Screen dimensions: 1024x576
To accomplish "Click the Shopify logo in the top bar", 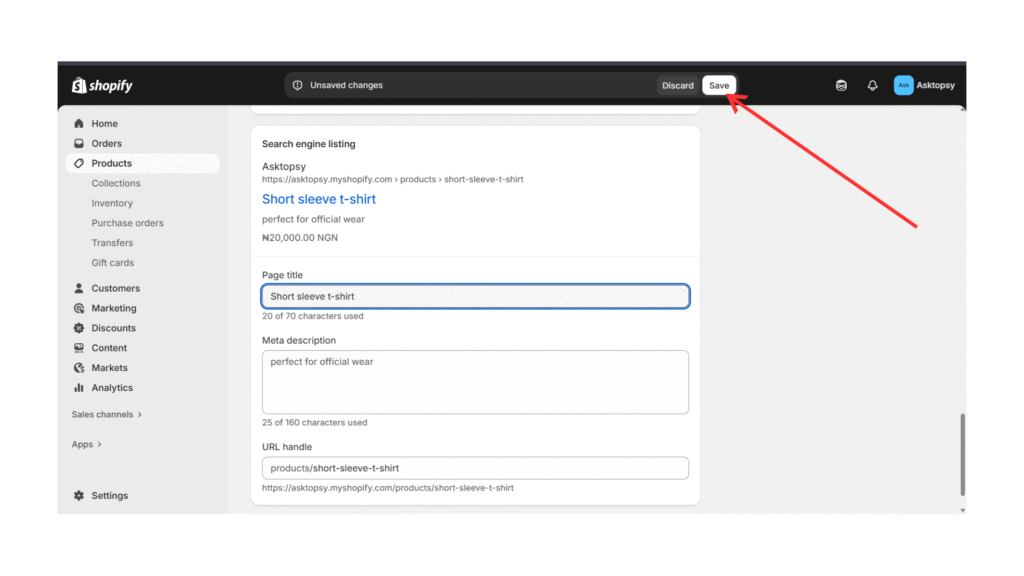I will coord(102,86).
